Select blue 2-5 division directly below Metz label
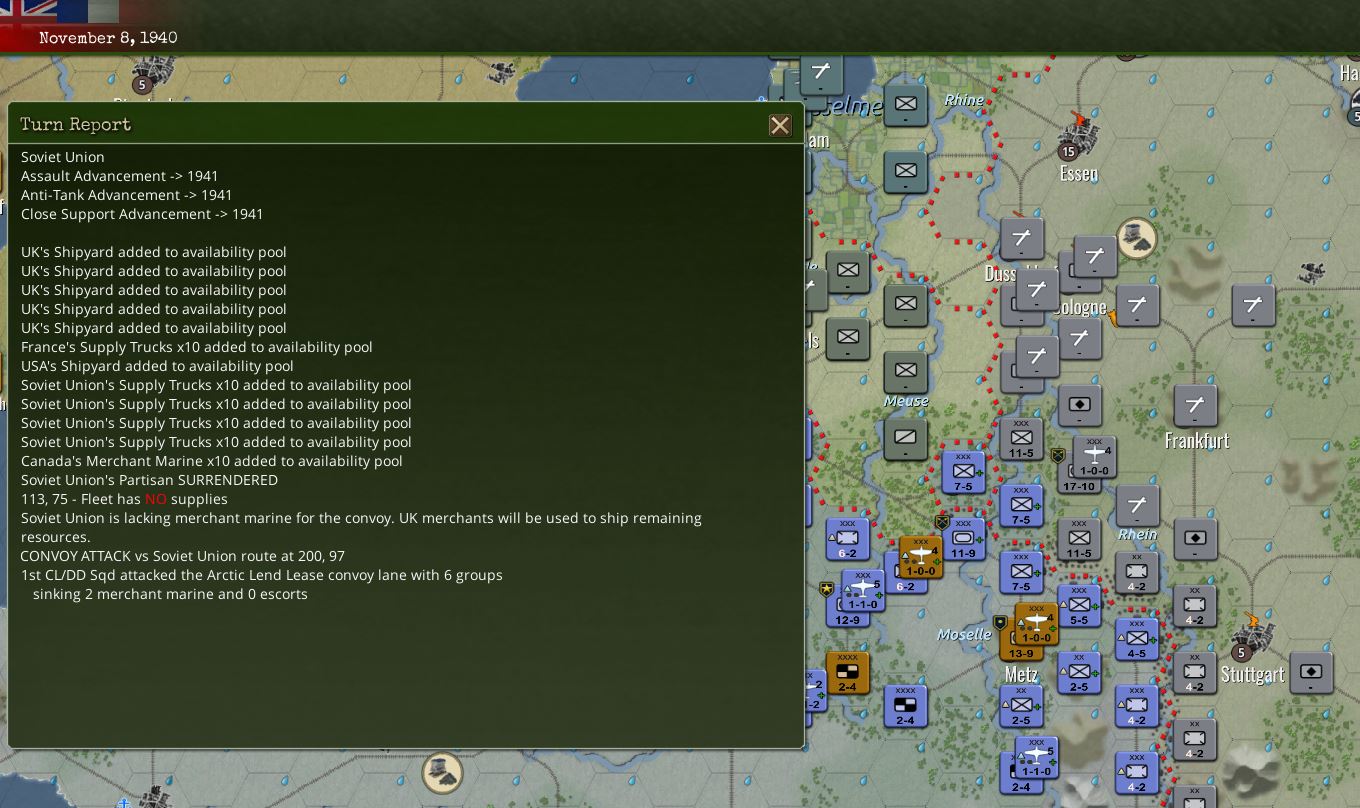Image resolution: width=1360 pixels, height=808 pixels. pos(1021,706)
